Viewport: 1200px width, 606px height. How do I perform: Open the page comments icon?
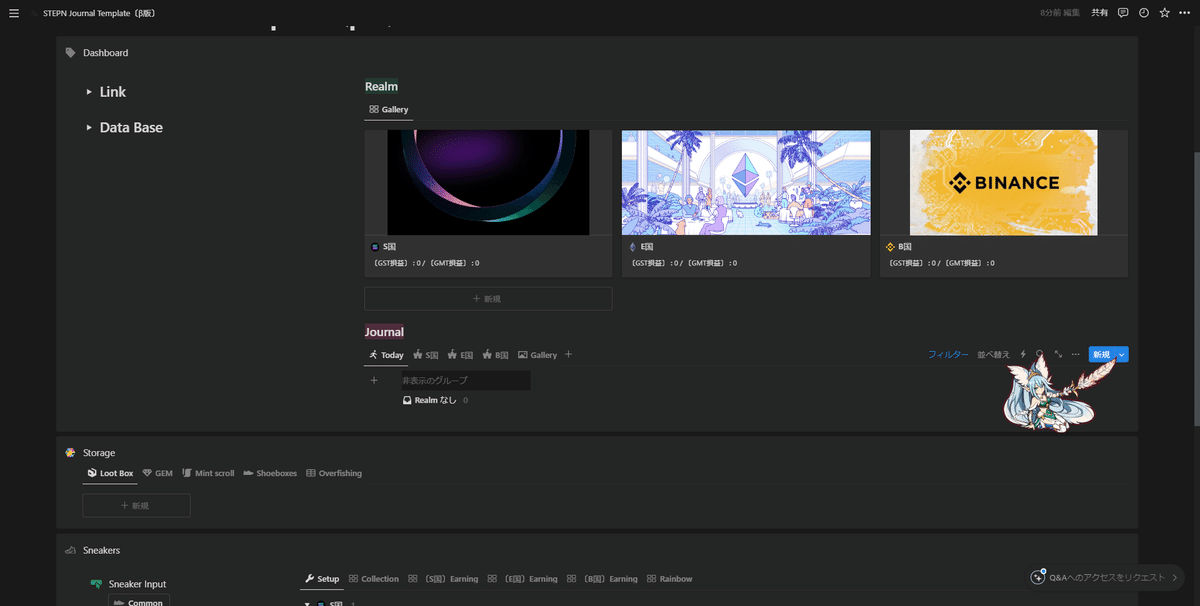[1123, 13]
